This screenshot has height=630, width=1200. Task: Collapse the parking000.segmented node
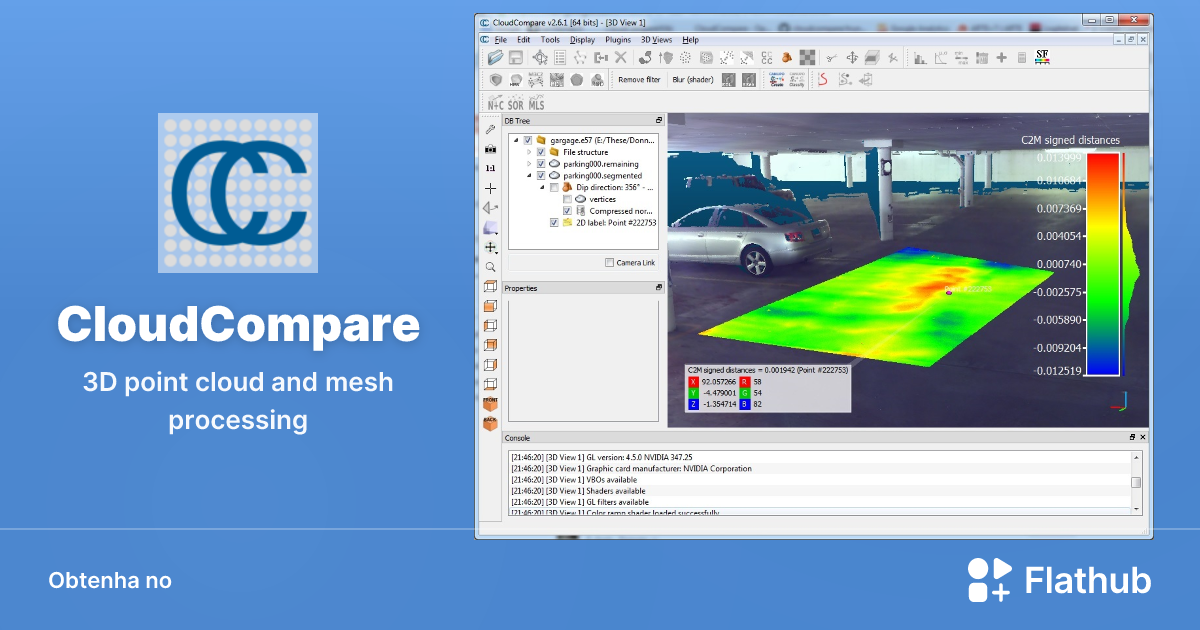coord(529,176)
